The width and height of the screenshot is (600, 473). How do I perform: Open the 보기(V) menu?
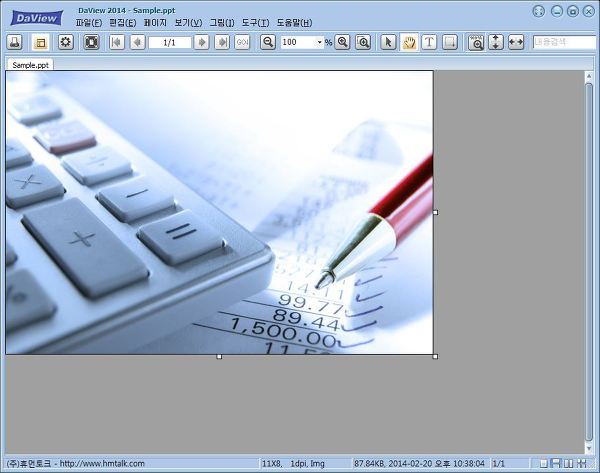188,23
